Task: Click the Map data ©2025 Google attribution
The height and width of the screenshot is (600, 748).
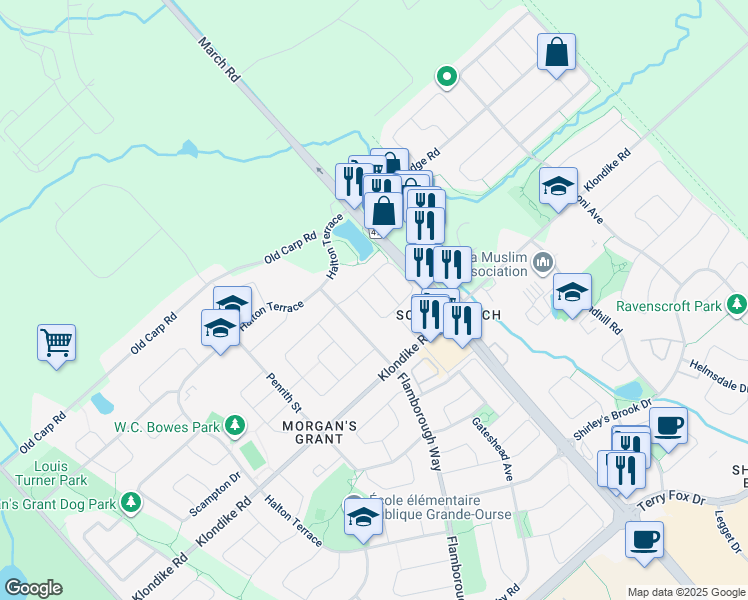Action: (686, 592)
